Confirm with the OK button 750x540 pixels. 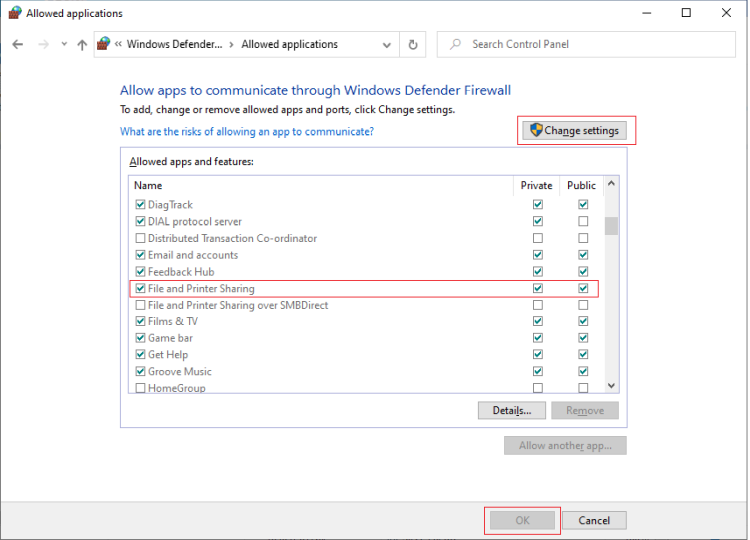pyautogui.click(x=522, y=520)
